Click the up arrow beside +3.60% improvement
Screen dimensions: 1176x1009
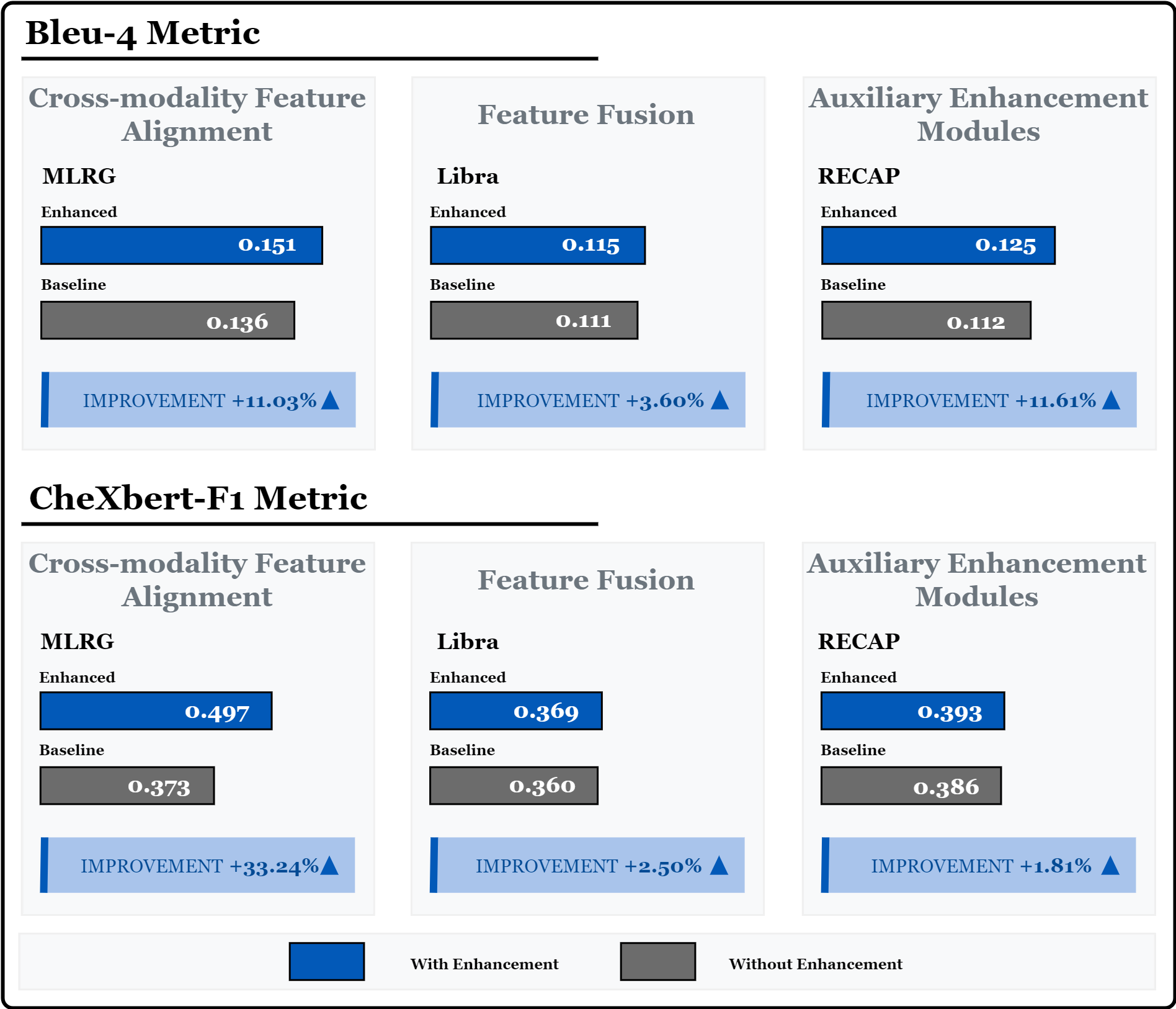coord(719,400)
